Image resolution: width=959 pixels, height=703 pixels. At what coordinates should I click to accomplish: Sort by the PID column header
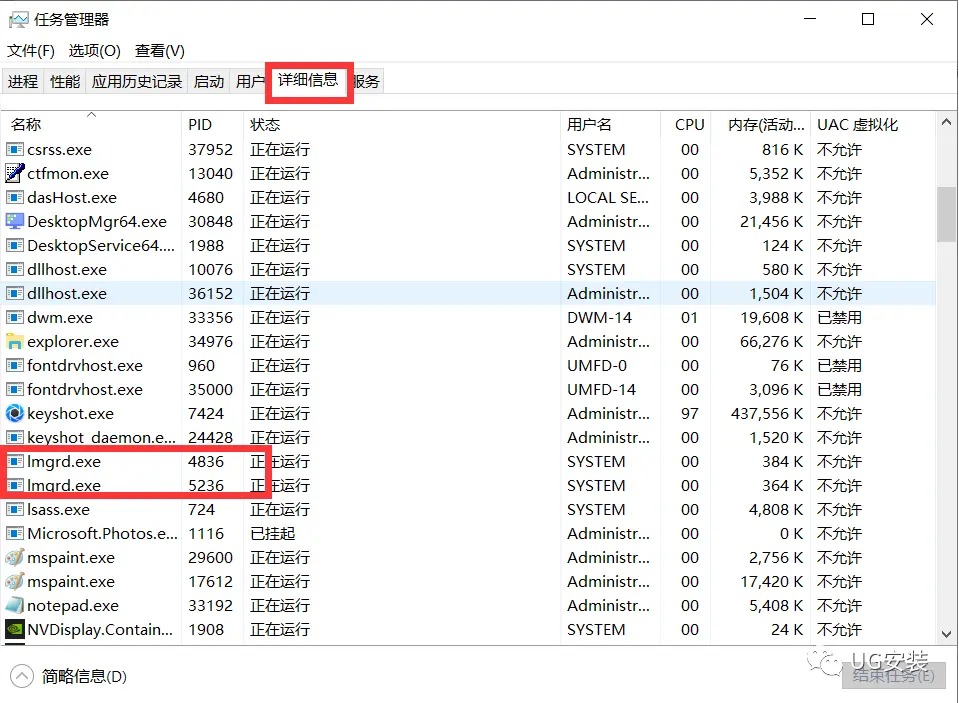pyautogui.click(x=212, y=124)
